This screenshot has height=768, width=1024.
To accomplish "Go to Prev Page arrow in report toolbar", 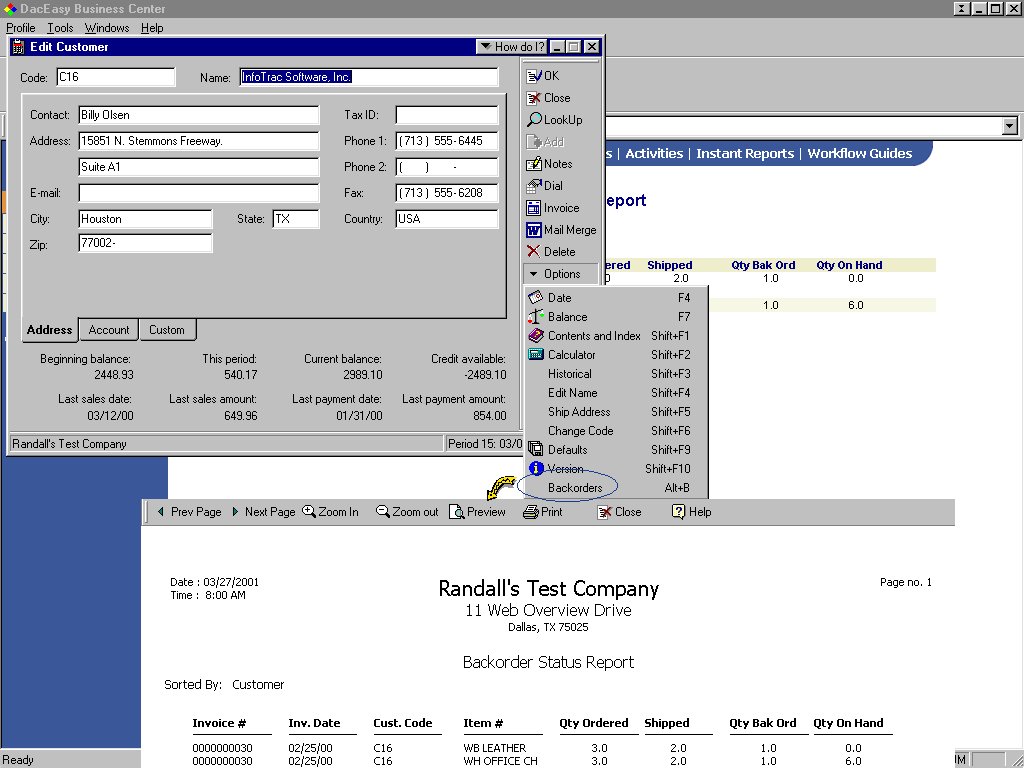I will (x=161, y=512).
